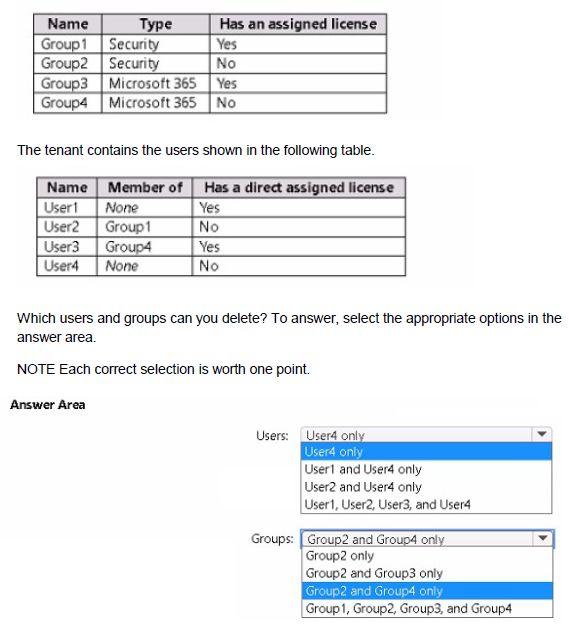Click the 'Member of' column header

(145, 188)
